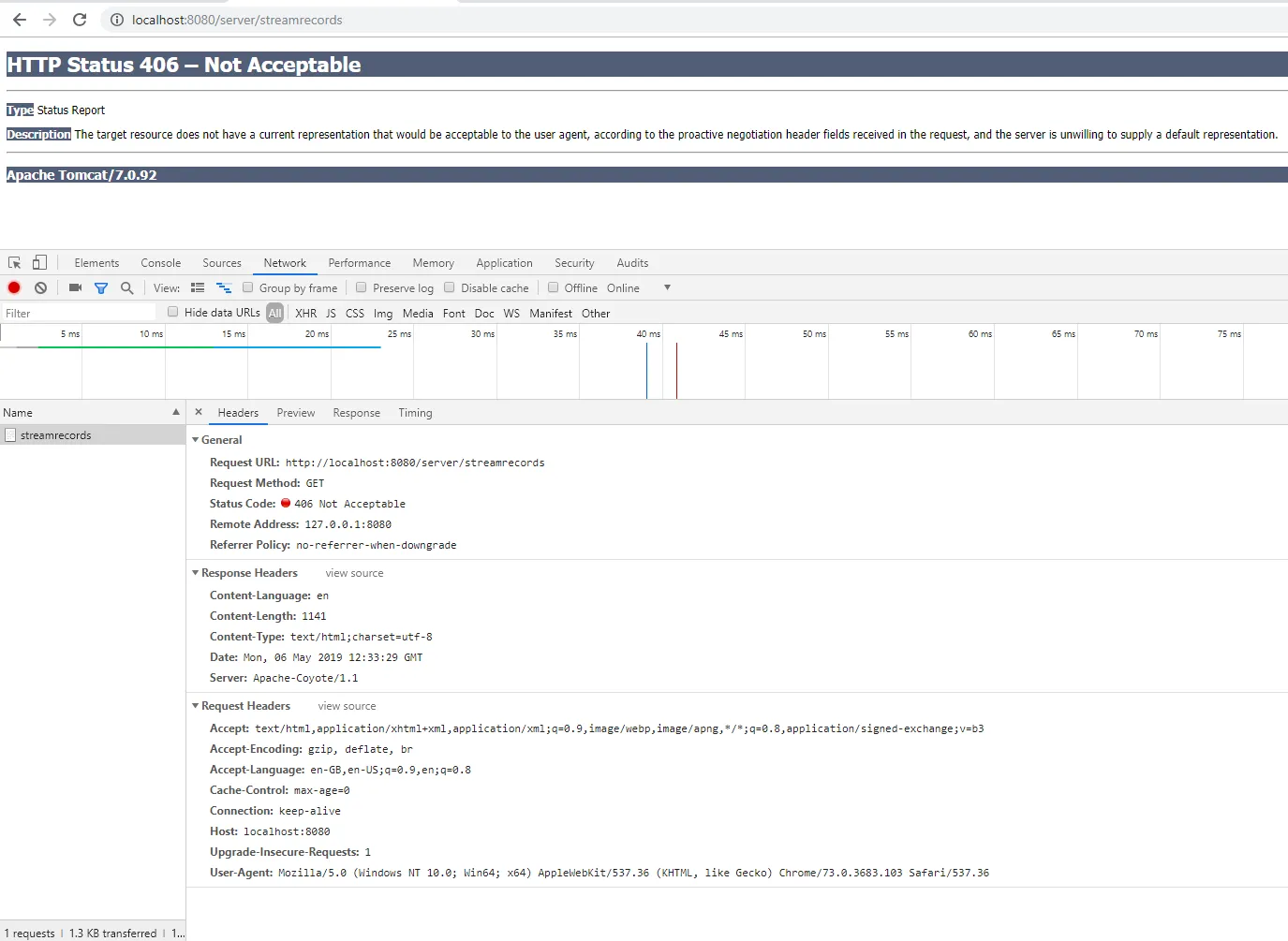Select the Network tab
The image size is (1288, 941).
(x=285, y=263)
